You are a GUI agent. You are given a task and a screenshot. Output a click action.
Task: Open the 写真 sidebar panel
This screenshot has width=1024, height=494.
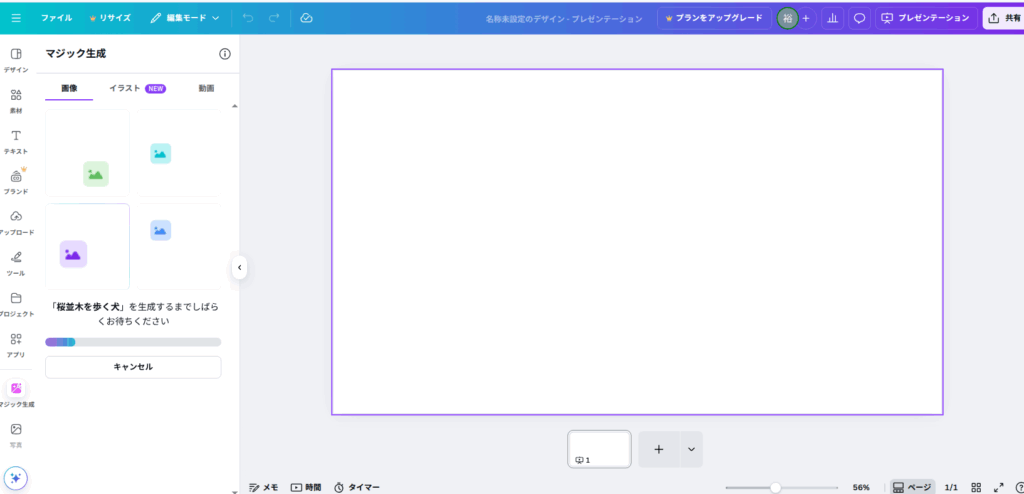tap(16, 435)
